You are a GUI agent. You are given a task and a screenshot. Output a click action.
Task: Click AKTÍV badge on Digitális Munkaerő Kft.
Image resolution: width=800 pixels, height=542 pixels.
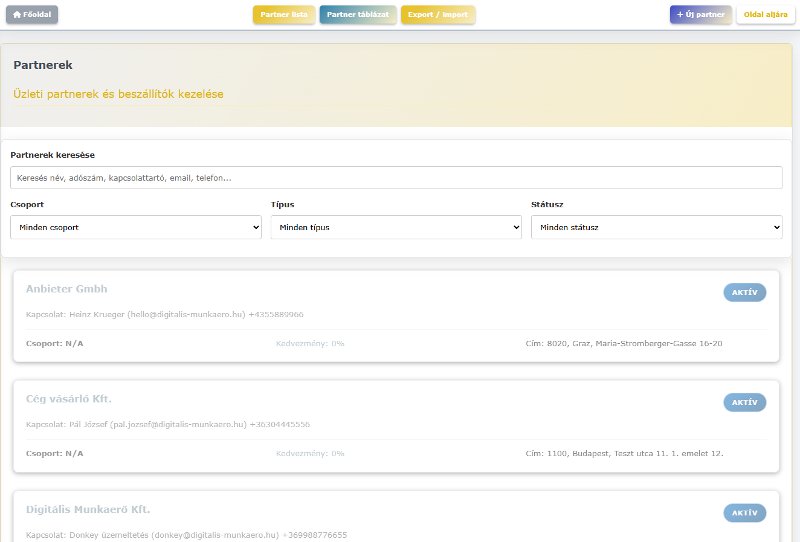[x=744, y=512]
